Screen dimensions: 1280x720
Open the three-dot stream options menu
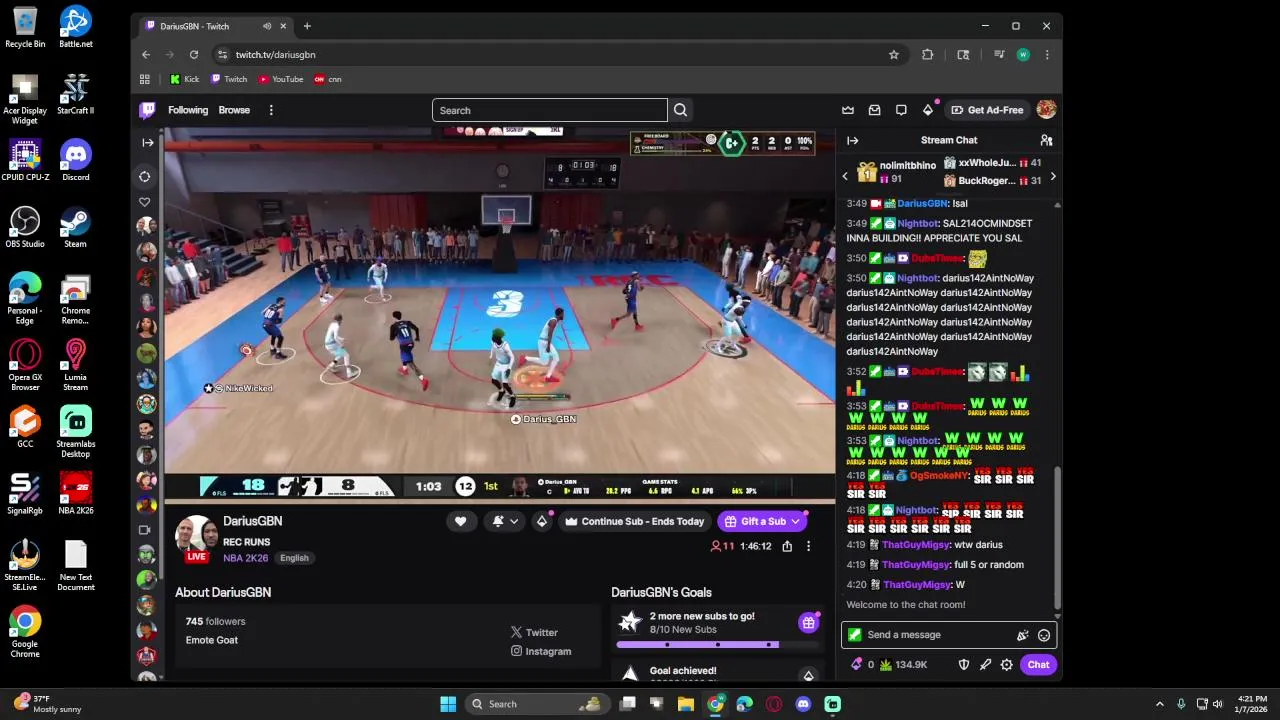[808, 546]
